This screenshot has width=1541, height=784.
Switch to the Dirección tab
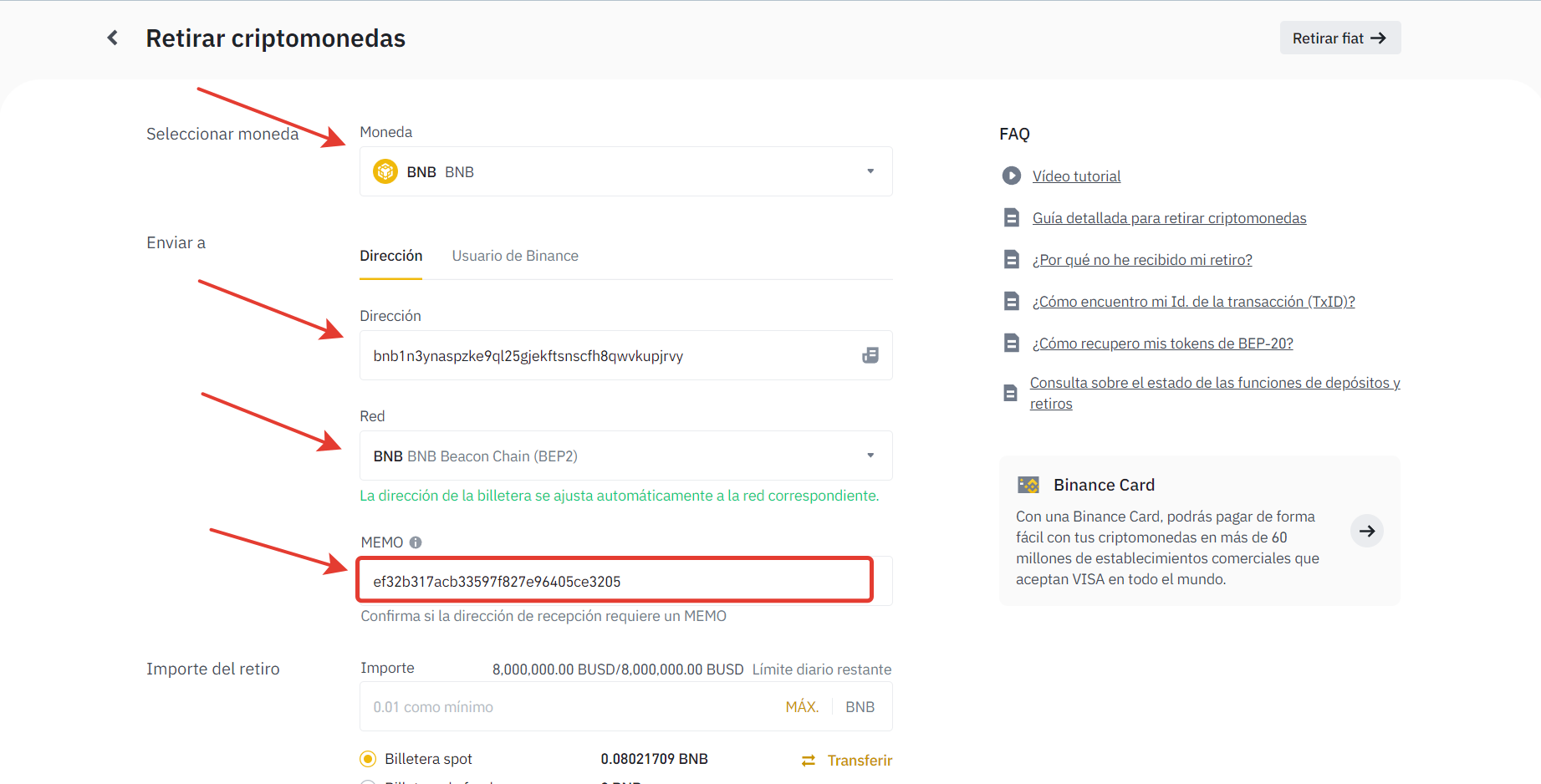tap(390, 256)
